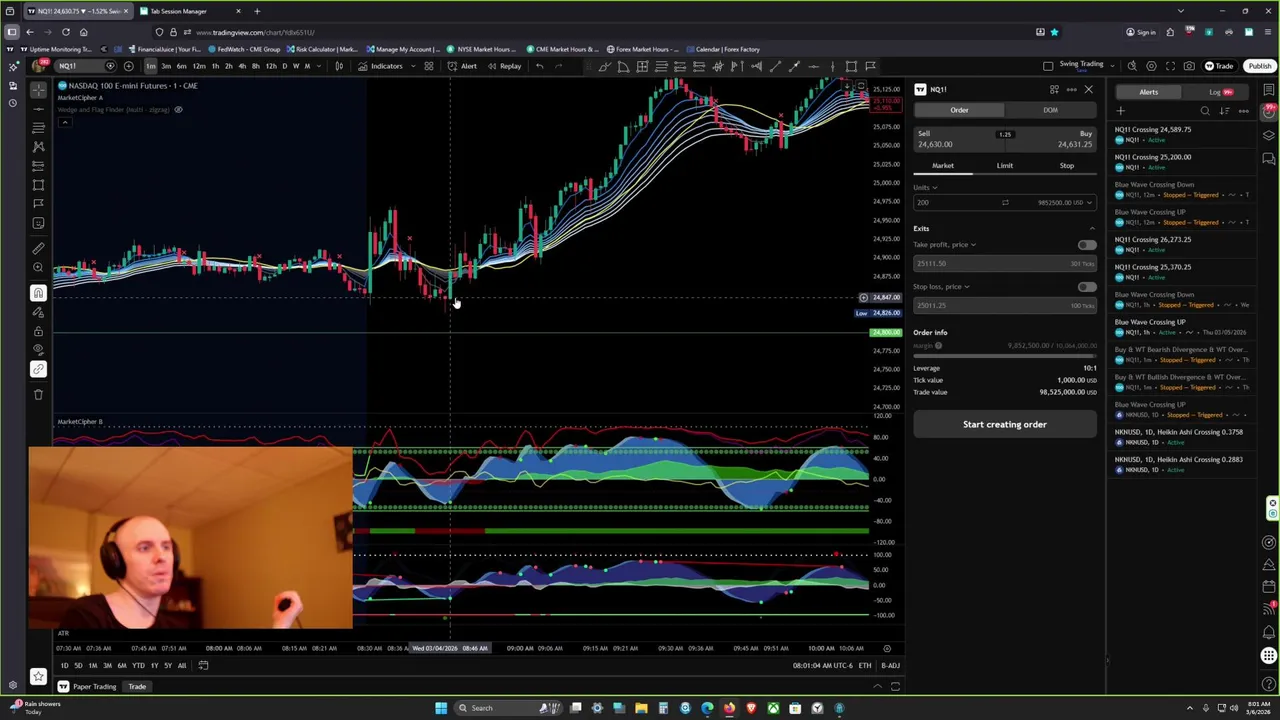Switch to the DOM tab
The height and width of the screenshot is (720, 1280).
1050,110
